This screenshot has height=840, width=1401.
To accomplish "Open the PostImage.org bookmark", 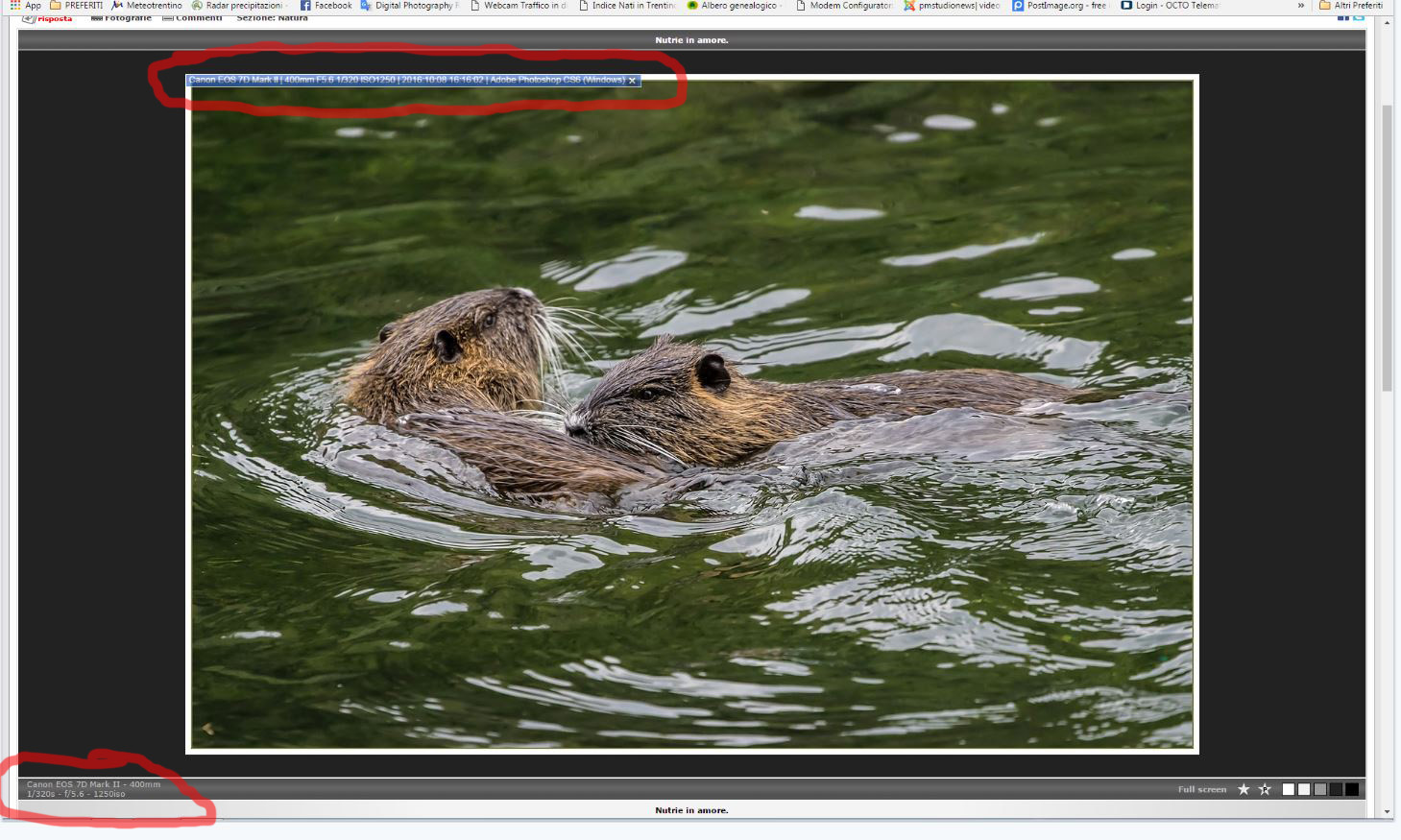I will (1060, 6).
